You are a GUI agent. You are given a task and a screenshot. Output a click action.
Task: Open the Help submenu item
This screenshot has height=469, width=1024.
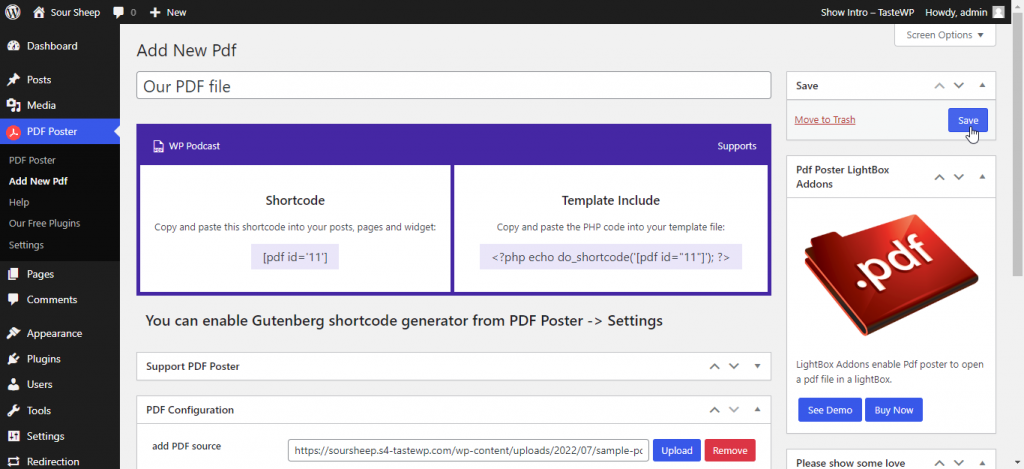pyautogui.click(x=19, y=202)
